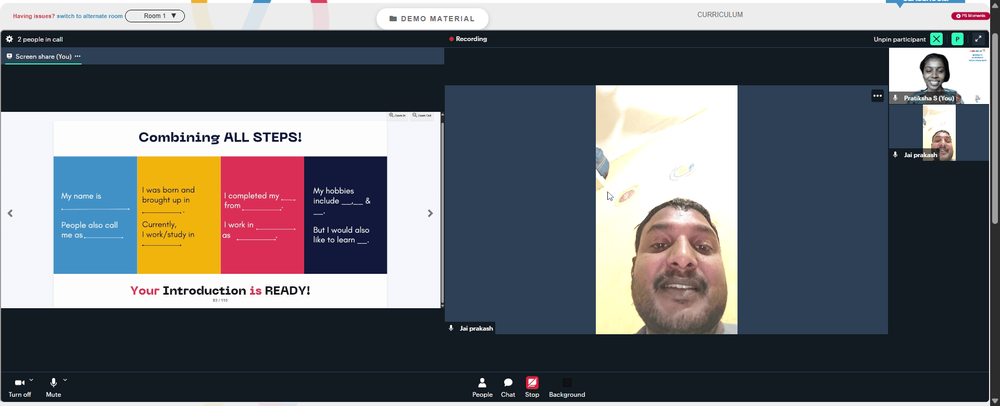Mute the microphone
Screen dimensions: 1000x406
(54, 387)
